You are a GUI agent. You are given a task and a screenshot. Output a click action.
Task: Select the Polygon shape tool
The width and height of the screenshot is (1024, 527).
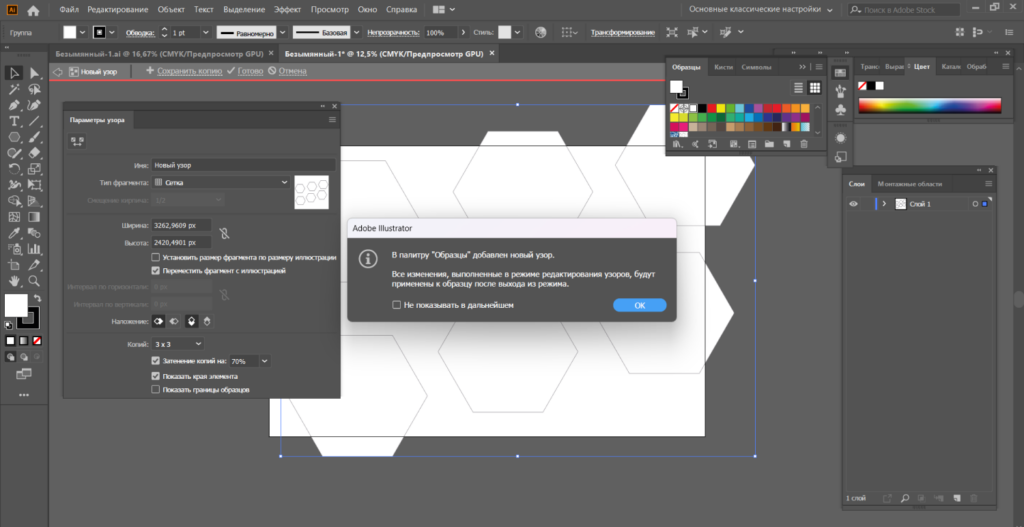click(14, 137)
